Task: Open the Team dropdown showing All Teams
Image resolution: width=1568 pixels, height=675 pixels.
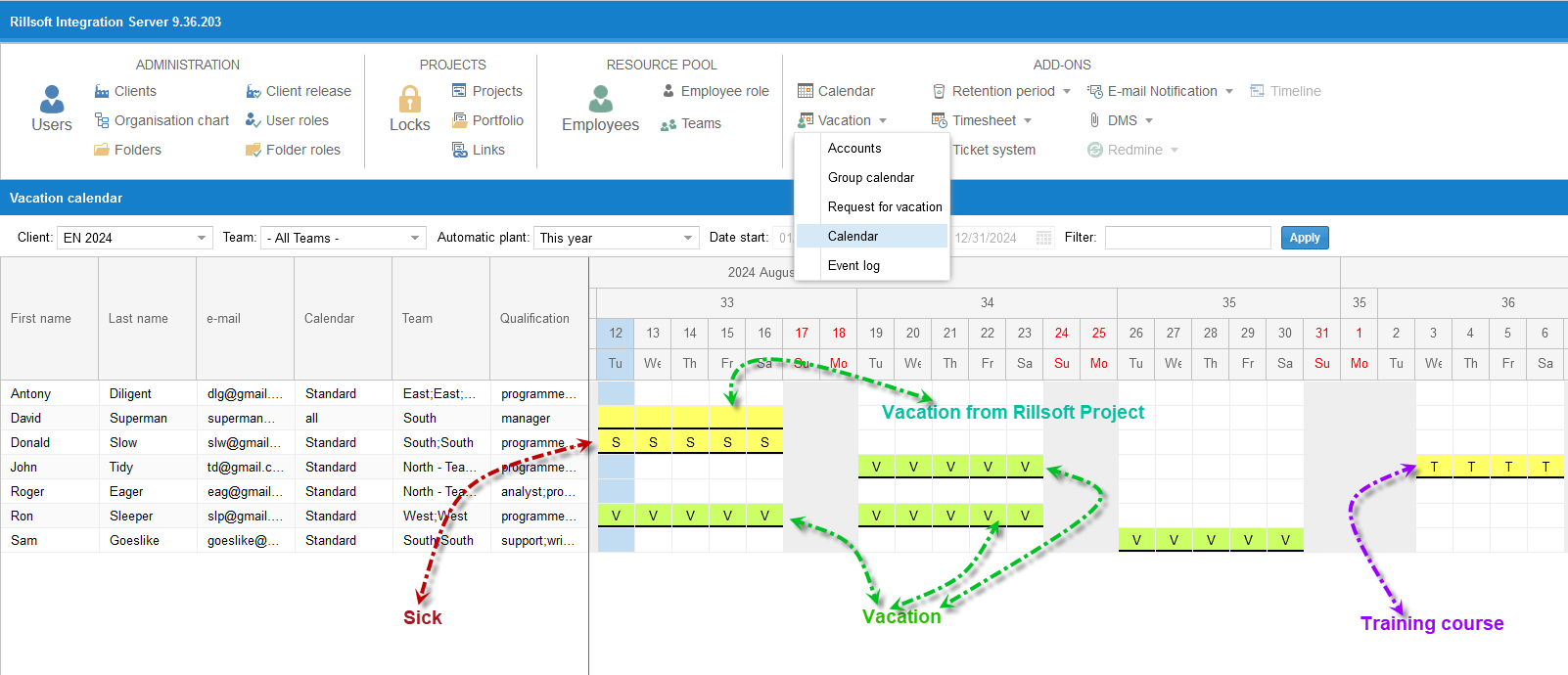Action: click(x=415, y=238)
